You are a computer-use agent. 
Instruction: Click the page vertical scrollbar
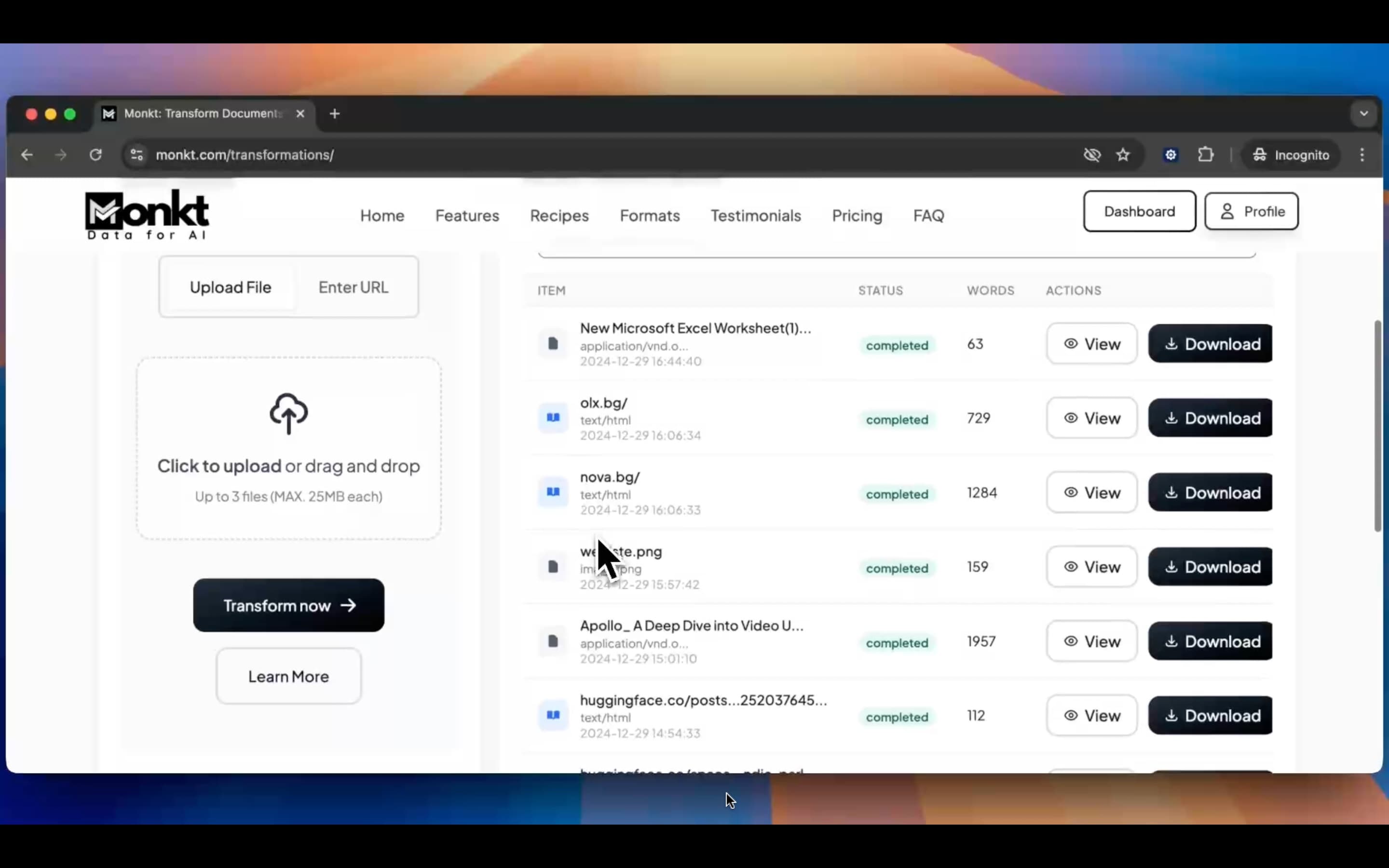coord(1377,425)
